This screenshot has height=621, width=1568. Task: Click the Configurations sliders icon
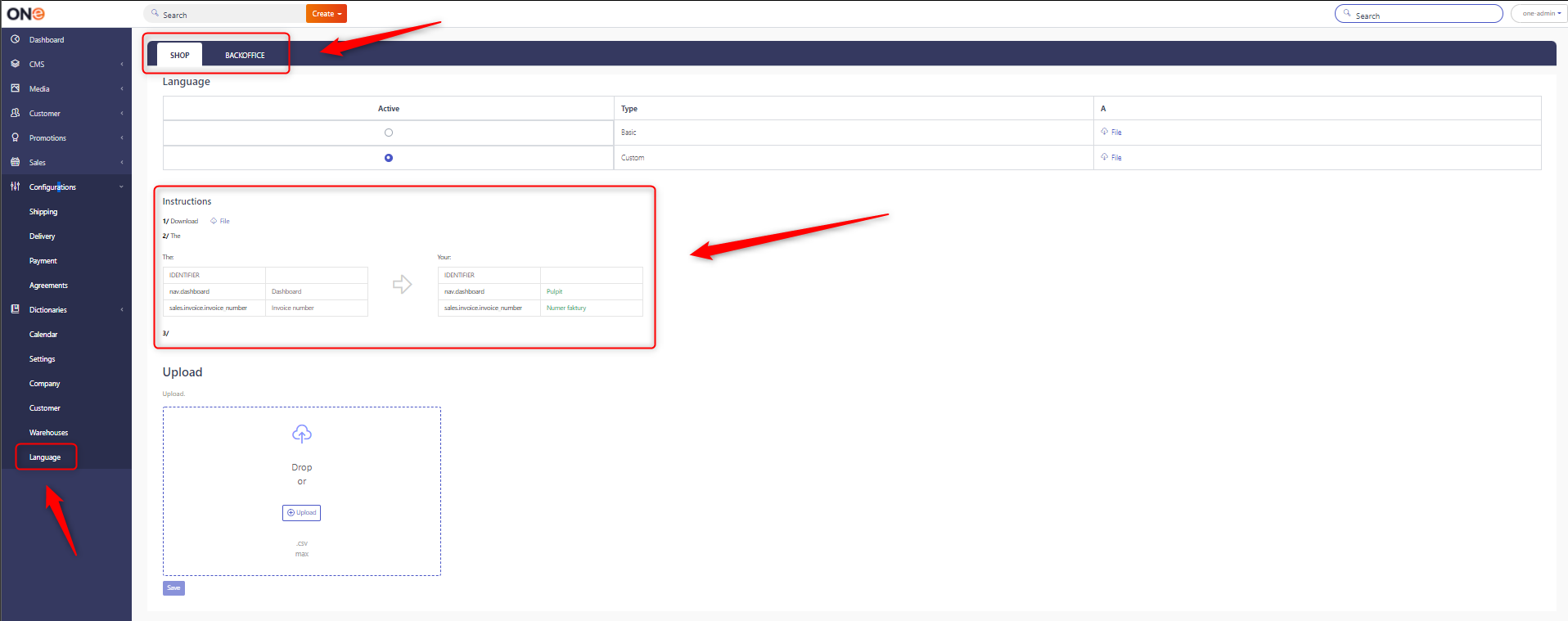pyautogui.click(x=15, y=187)
